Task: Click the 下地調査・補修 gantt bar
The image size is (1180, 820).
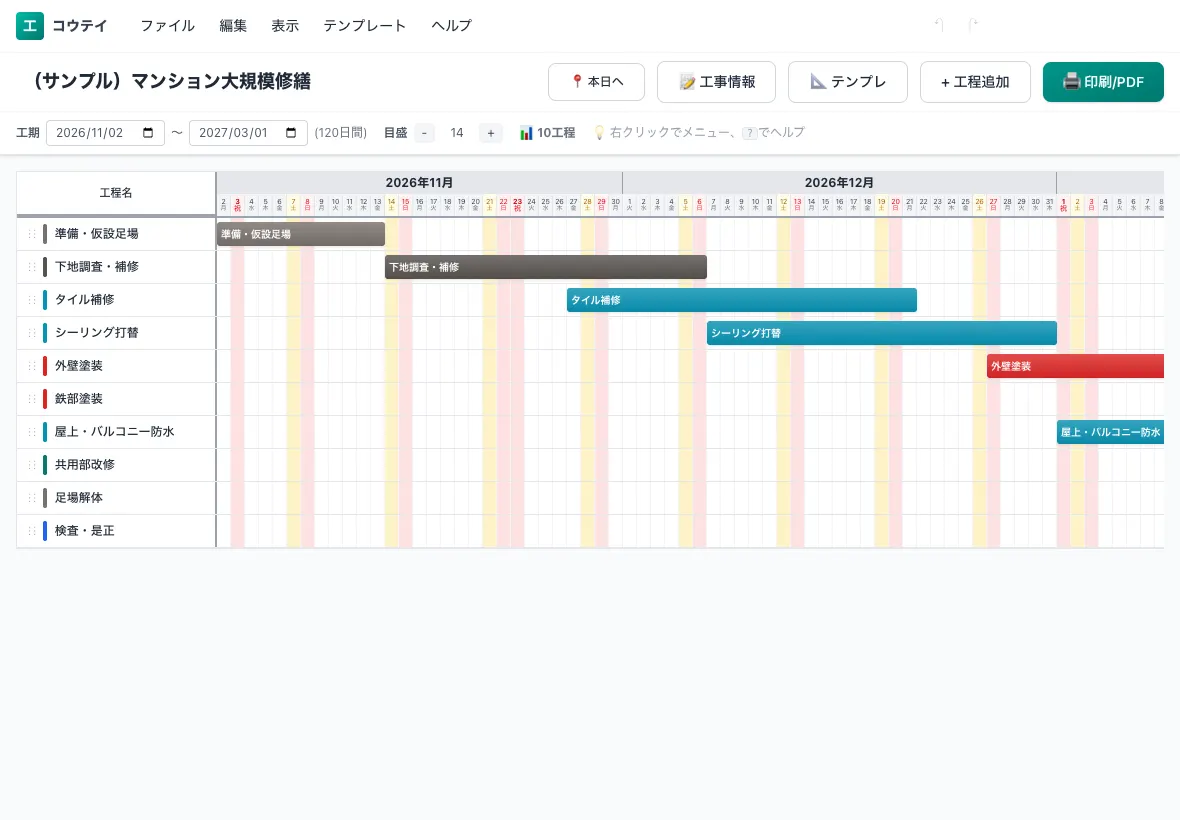Action: (x=546, y=267)
